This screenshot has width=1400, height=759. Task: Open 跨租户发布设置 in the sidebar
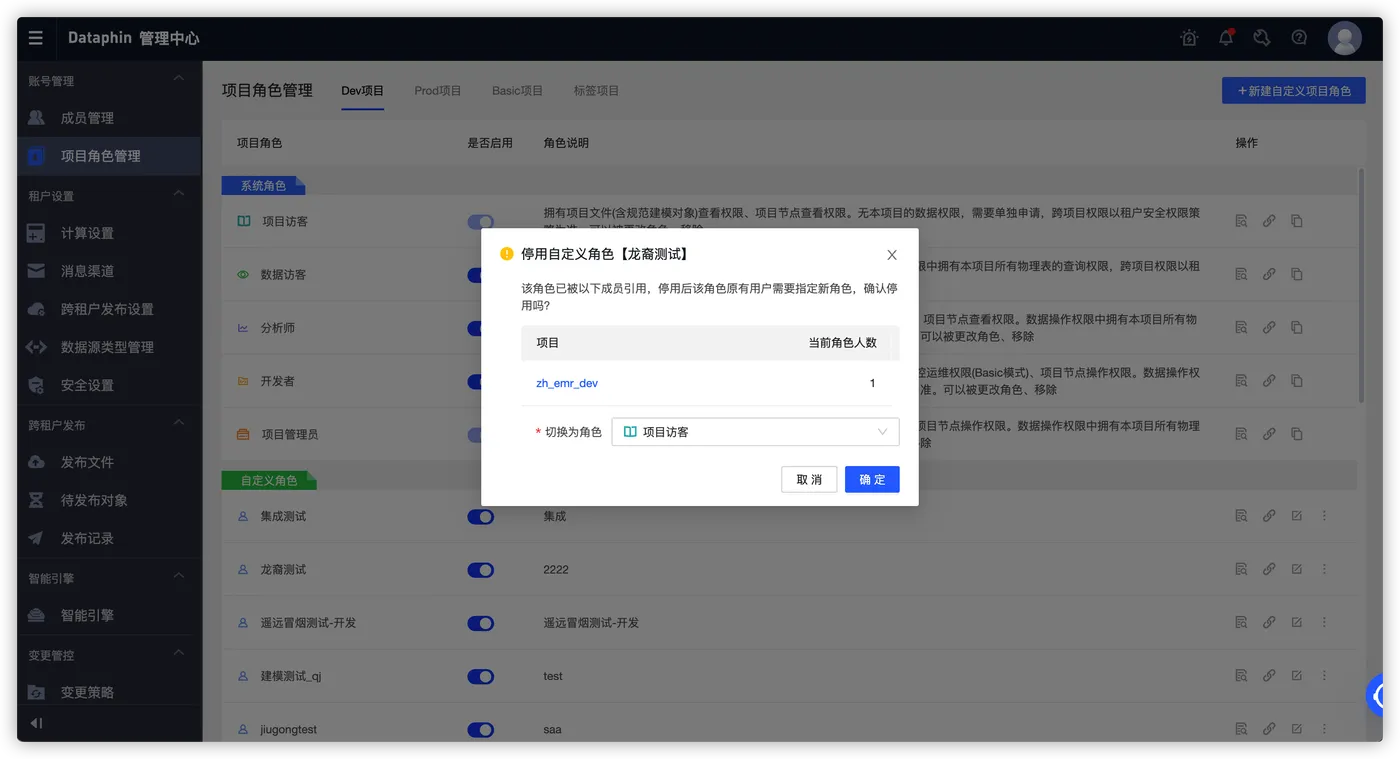(x=108, y=309)
